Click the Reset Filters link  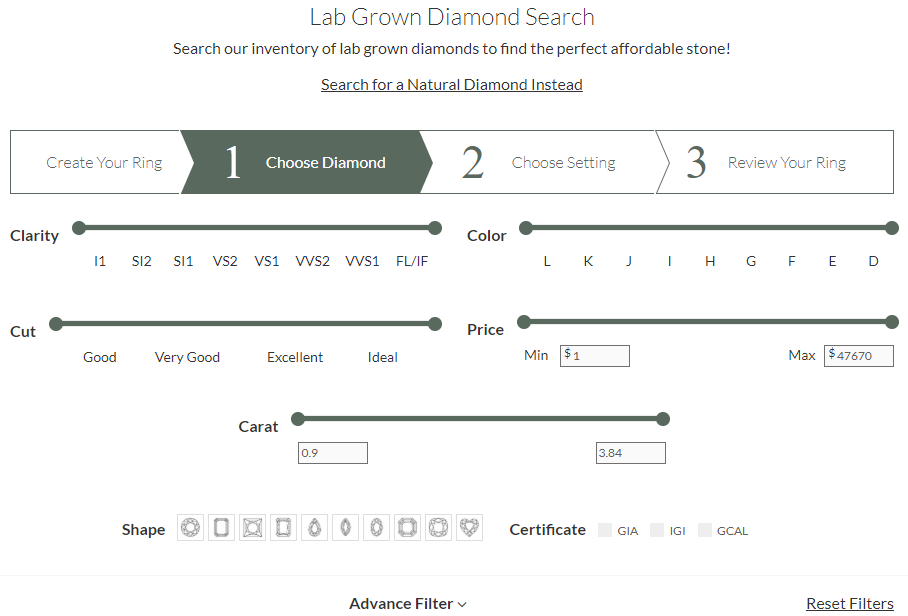click(x=849, y=603)
